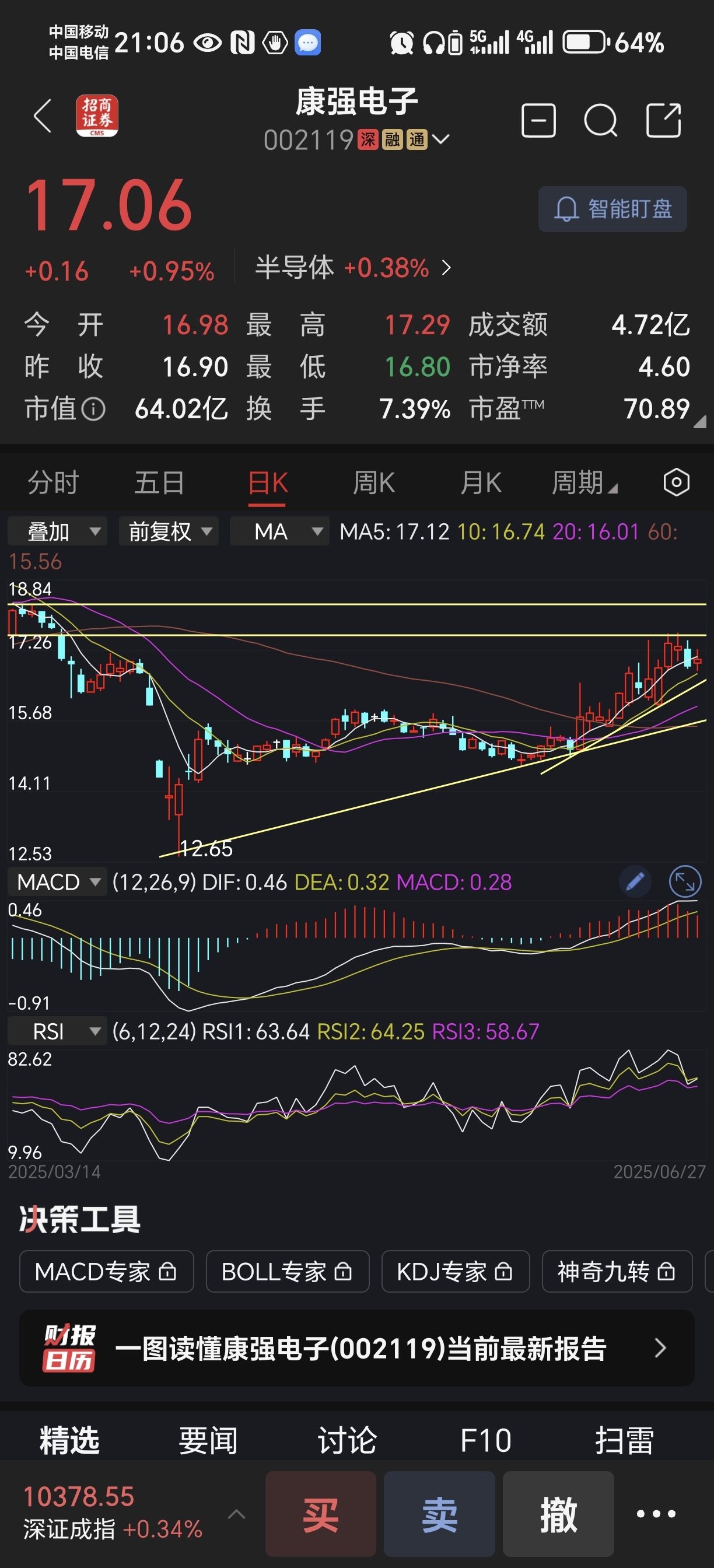Edit indicator with the pencil icon

(635, 881)
